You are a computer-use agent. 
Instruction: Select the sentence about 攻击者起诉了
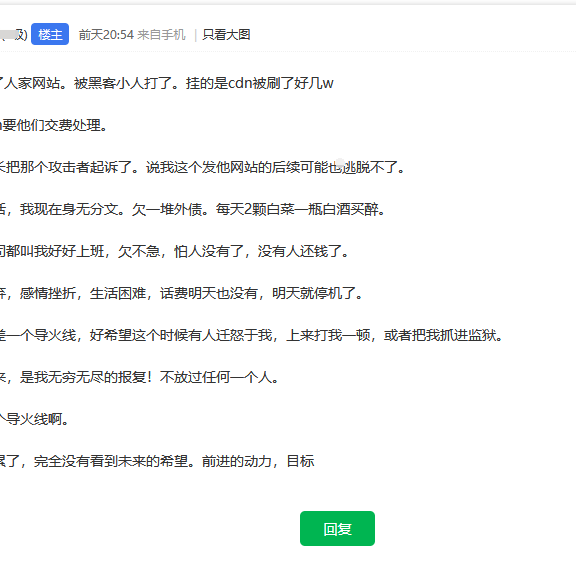click(202, 167)
